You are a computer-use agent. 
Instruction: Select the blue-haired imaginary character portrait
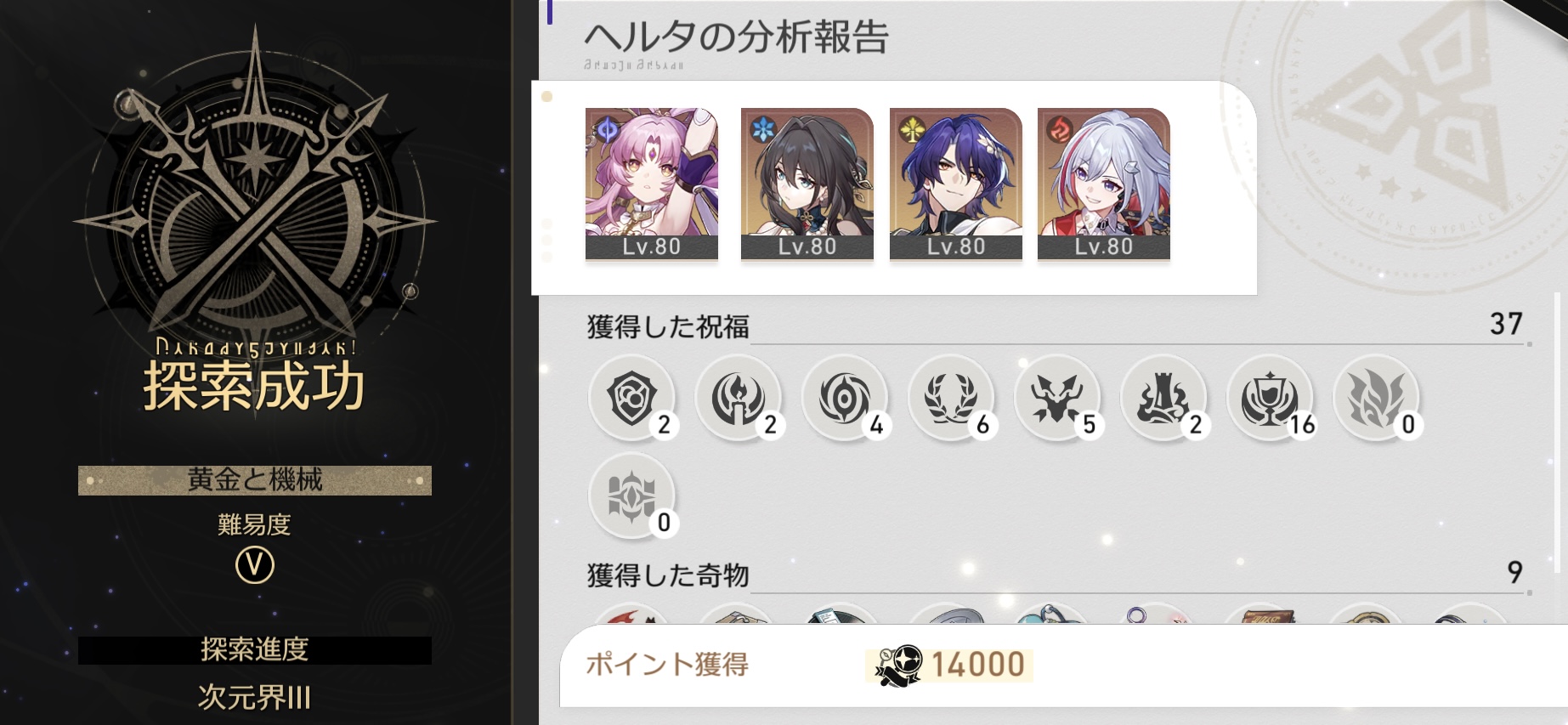point(956,184)
